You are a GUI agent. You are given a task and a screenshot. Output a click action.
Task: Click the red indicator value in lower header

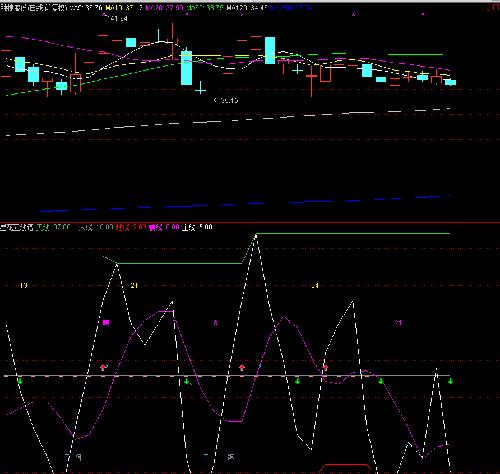[x=131, y=228]
